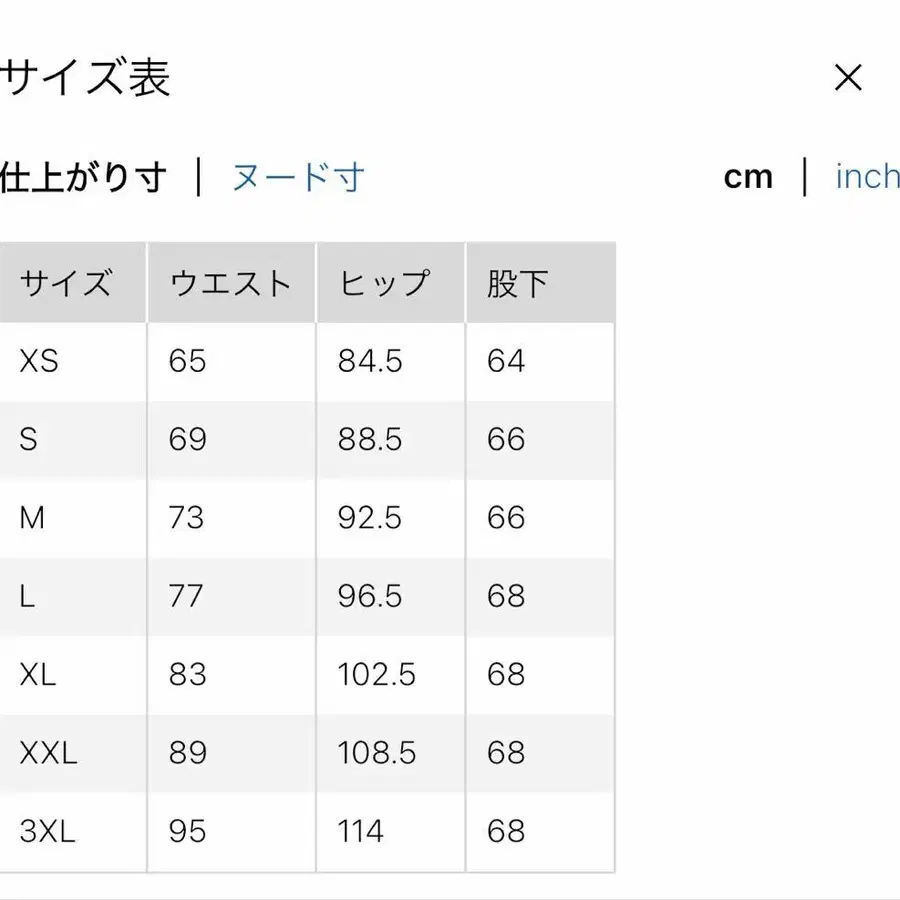Image resolution: width=900 pixels, height=900 pixels.
Task: Select the ヌード寸 measurement view
Action: tap(297, 177)
